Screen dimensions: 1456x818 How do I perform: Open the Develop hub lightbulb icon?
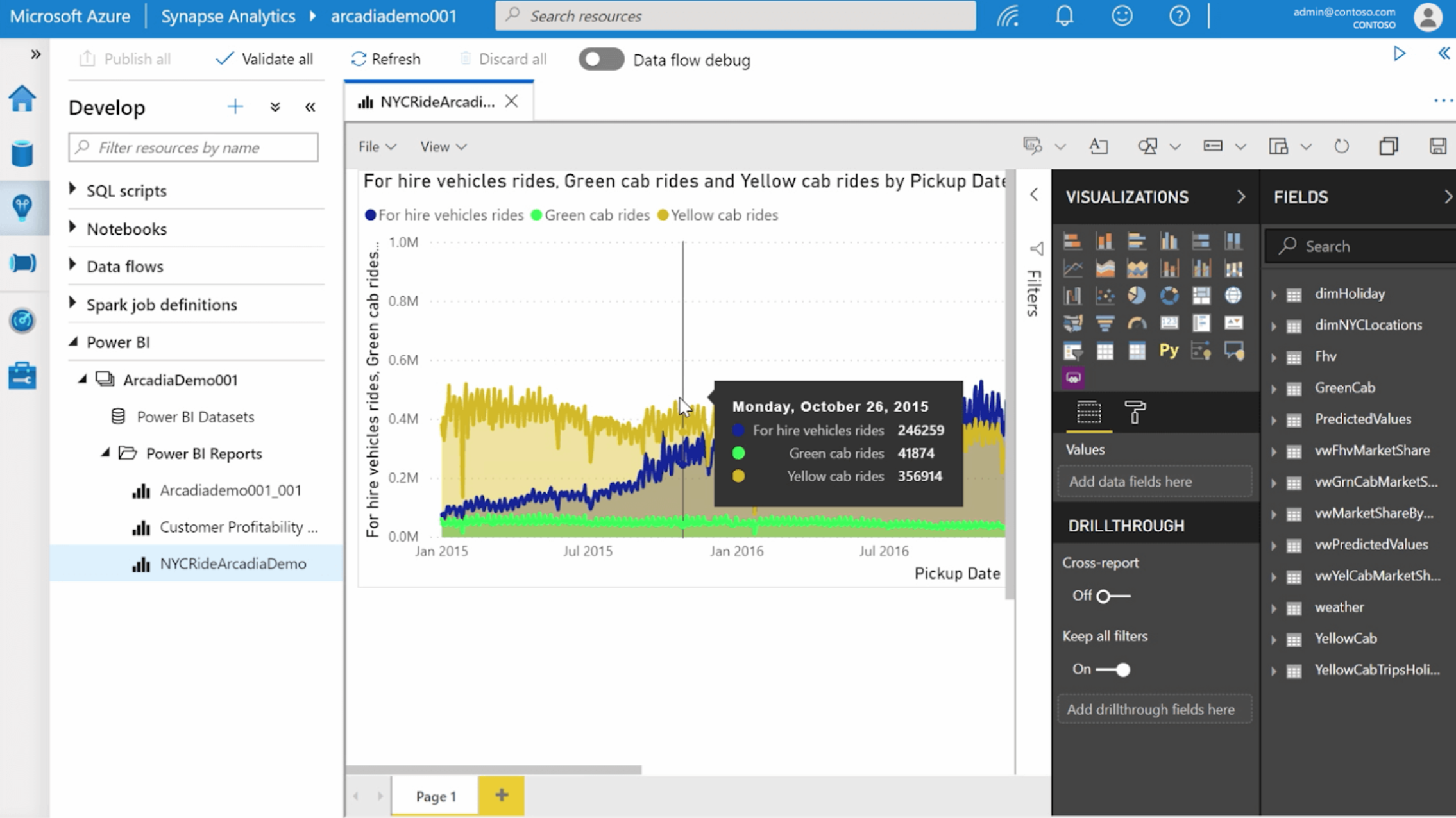[x=22, y=208]
